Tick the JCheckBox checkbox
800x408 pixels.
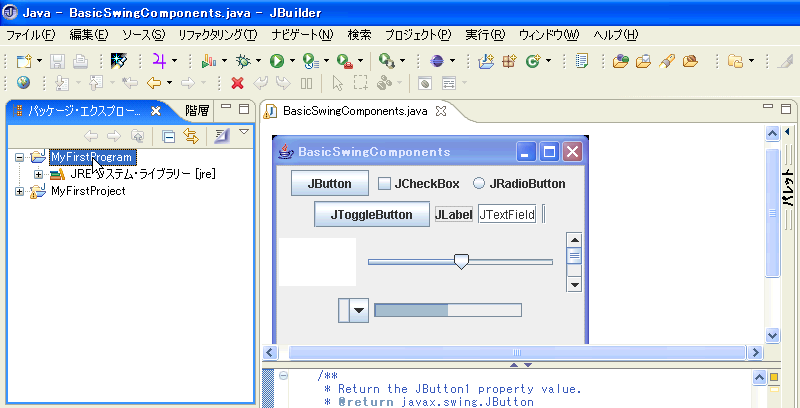(384, 184)
